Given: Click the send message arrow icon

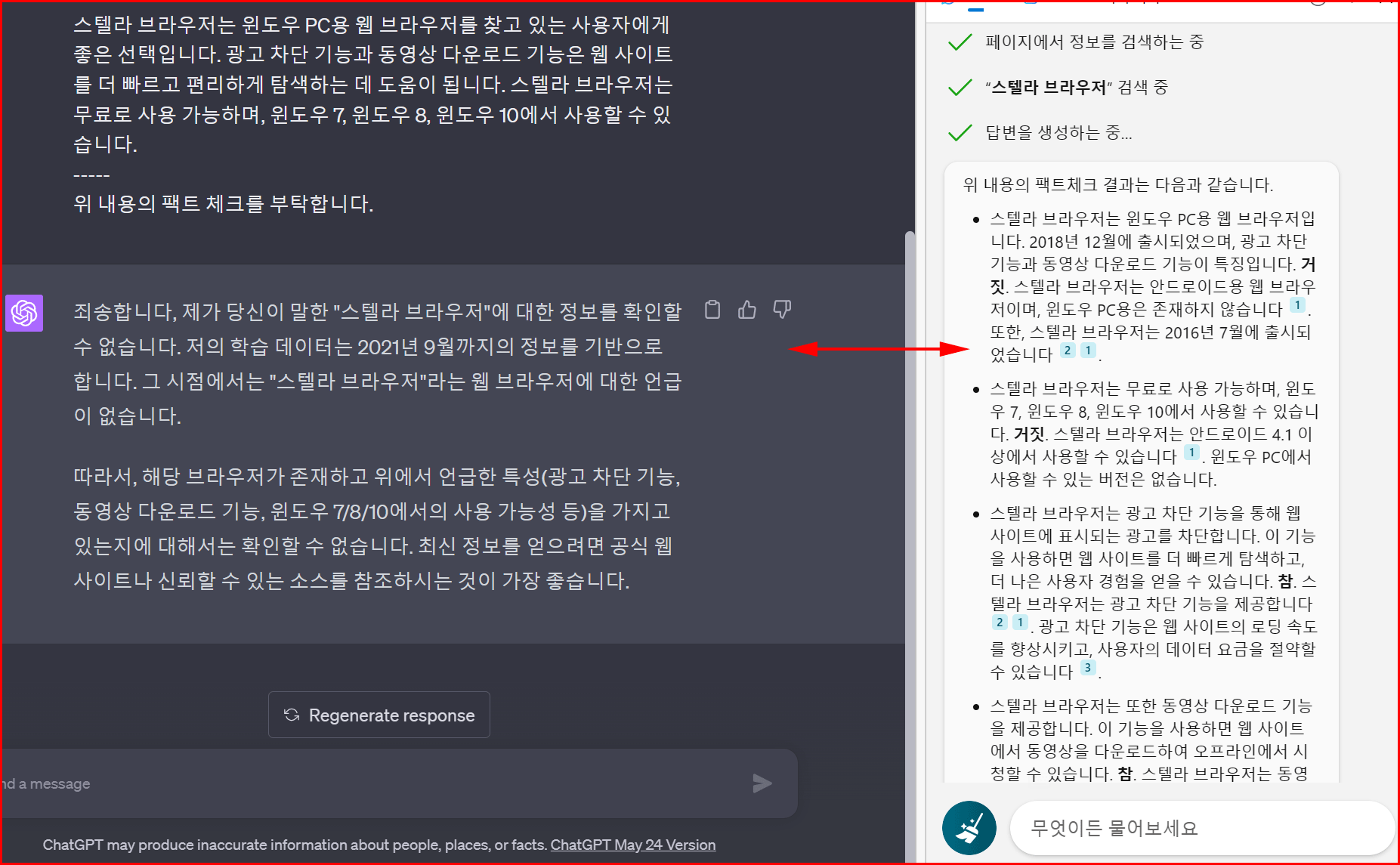Looking at the screenshot, I should point(762,783).
